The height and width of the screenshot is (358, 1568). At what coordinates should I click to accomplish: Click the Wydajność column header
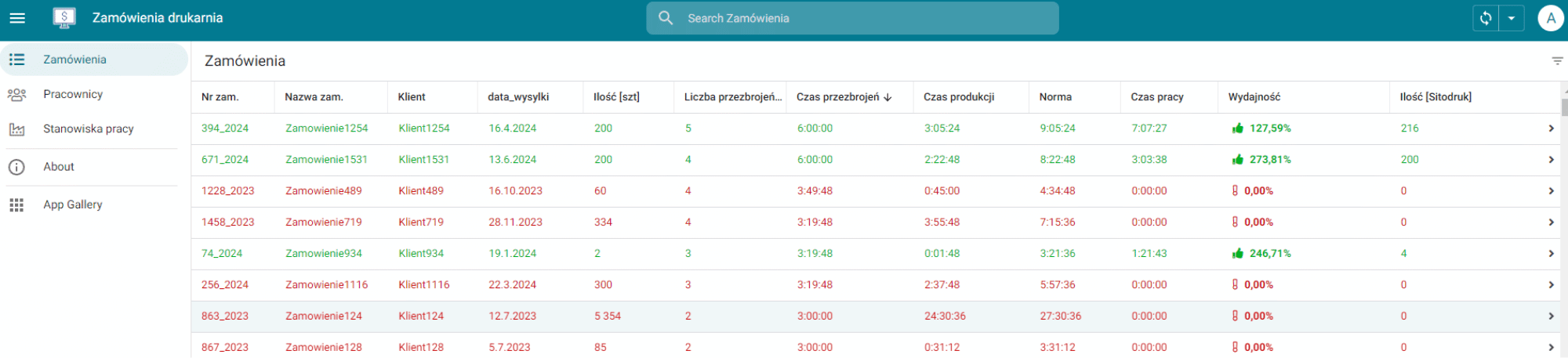(1254, 97)
